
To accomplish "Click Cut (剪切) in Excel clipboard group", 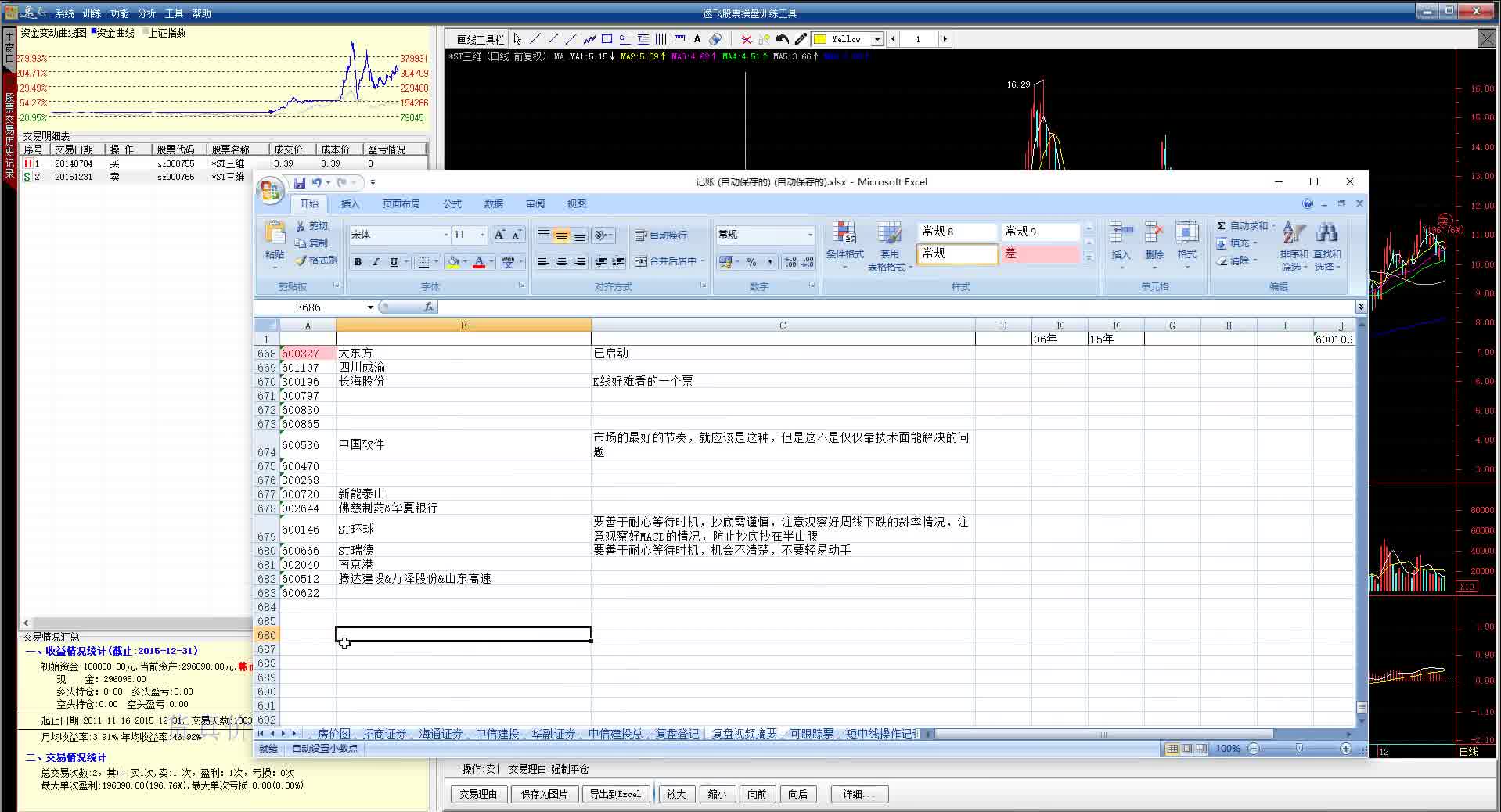I will tap(312, 225).
